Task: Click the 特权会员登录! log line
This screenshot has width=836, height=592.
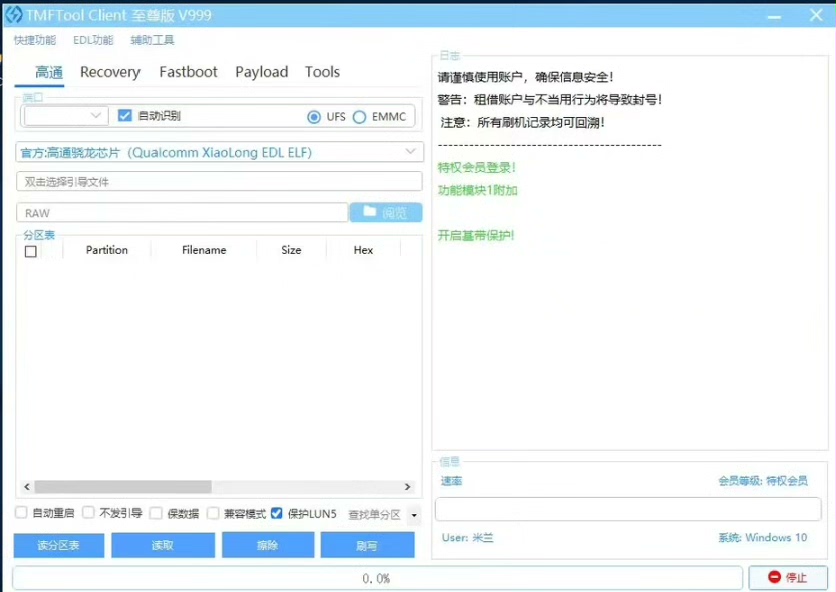Action: [x=477, y=167]
